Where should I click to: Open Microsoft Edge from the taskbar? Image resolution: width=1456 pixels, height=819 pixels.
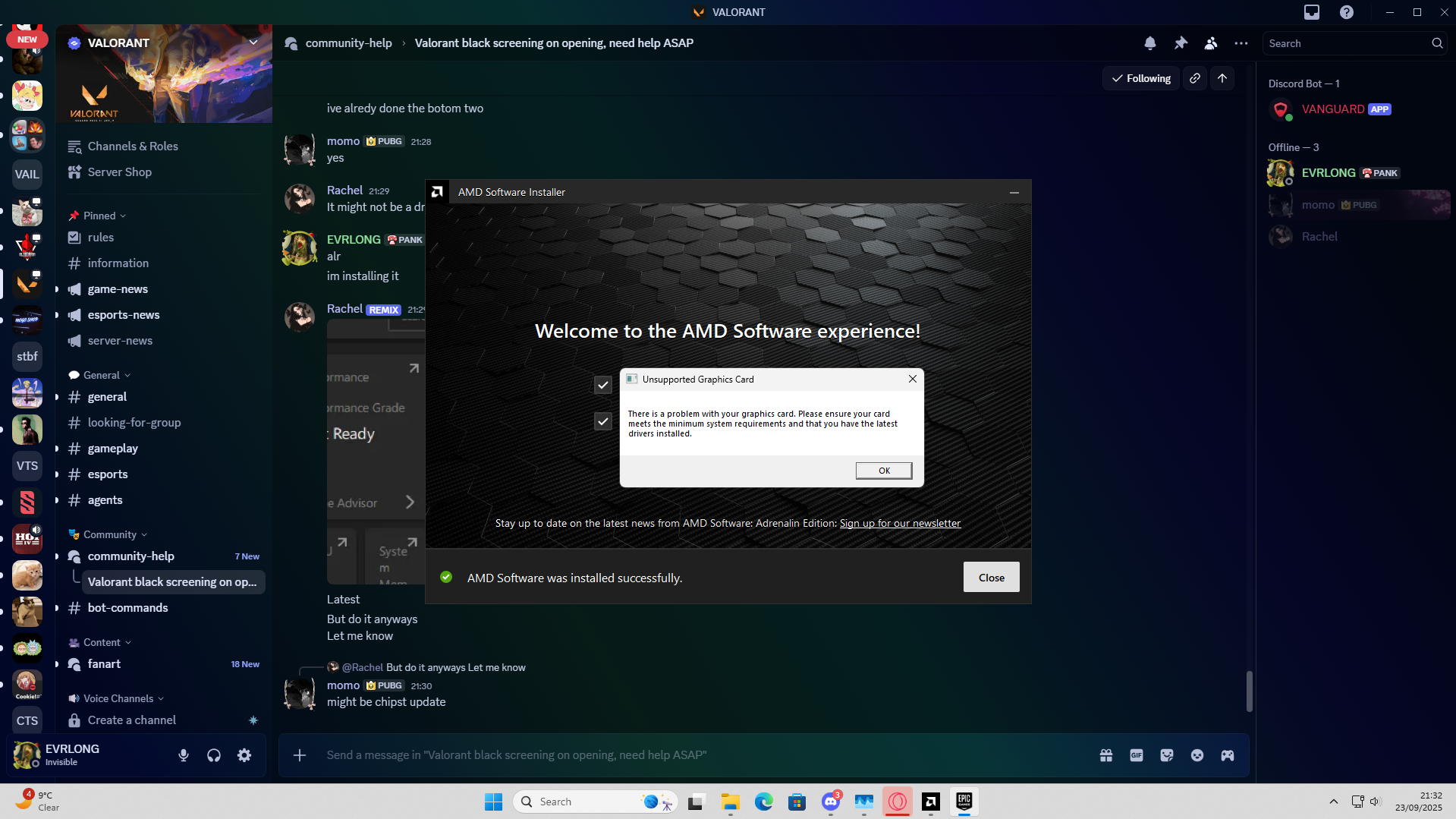click(x=764, y=802)
